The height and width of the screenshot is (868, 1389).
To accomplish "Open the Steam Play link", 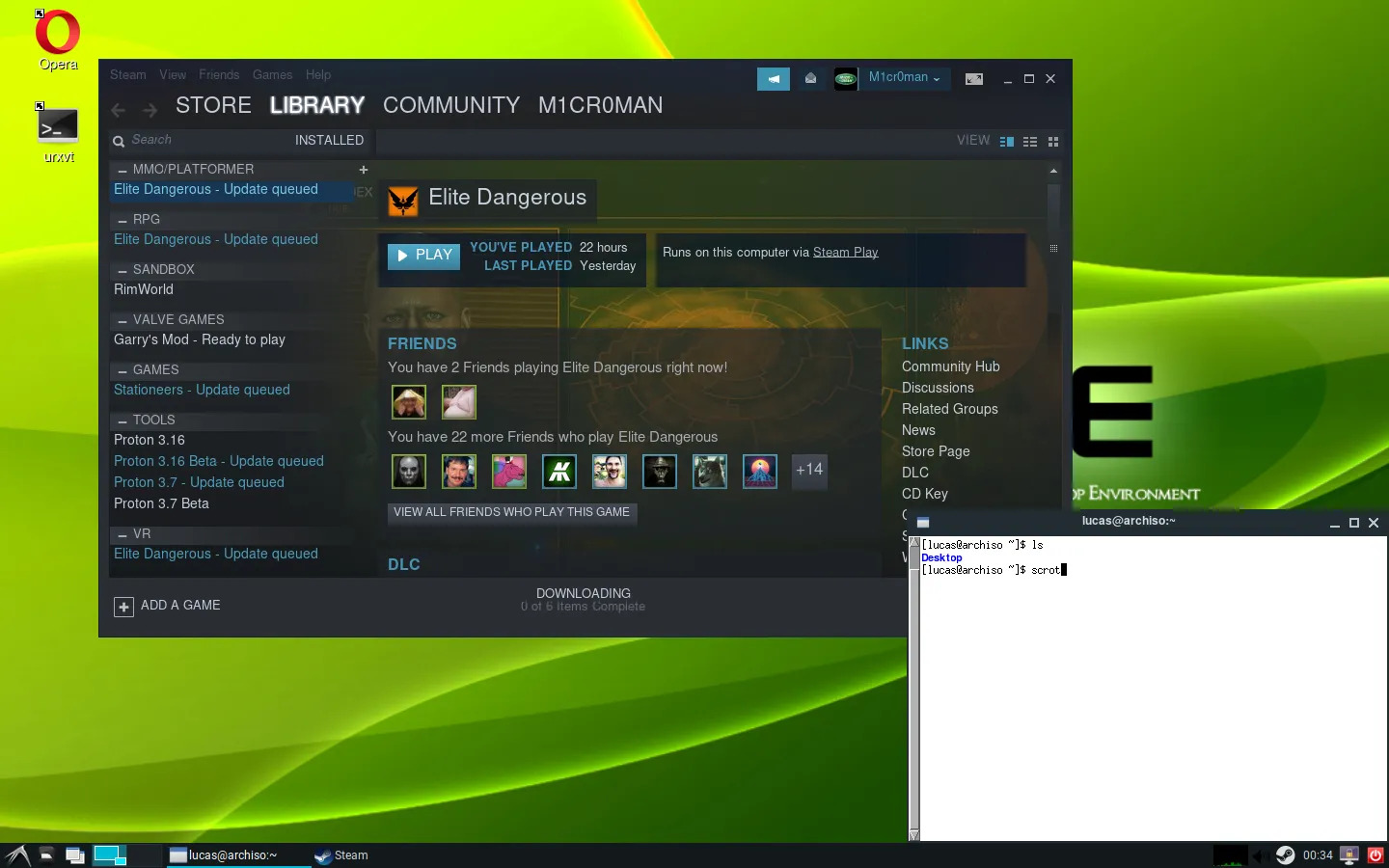I will tap(845, 253).
